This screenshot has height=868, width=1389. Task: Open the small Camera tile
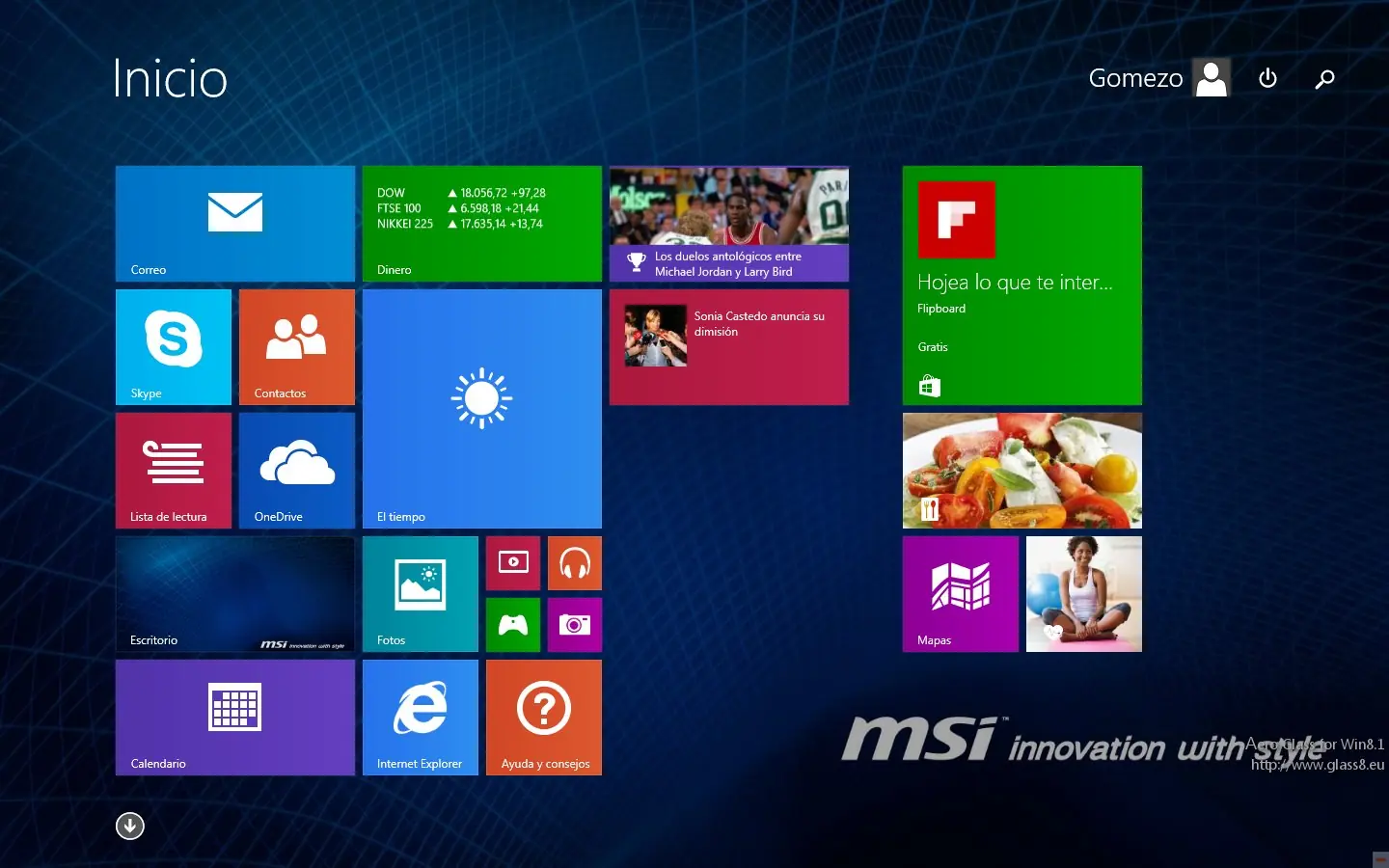click(x=575, y=625)
